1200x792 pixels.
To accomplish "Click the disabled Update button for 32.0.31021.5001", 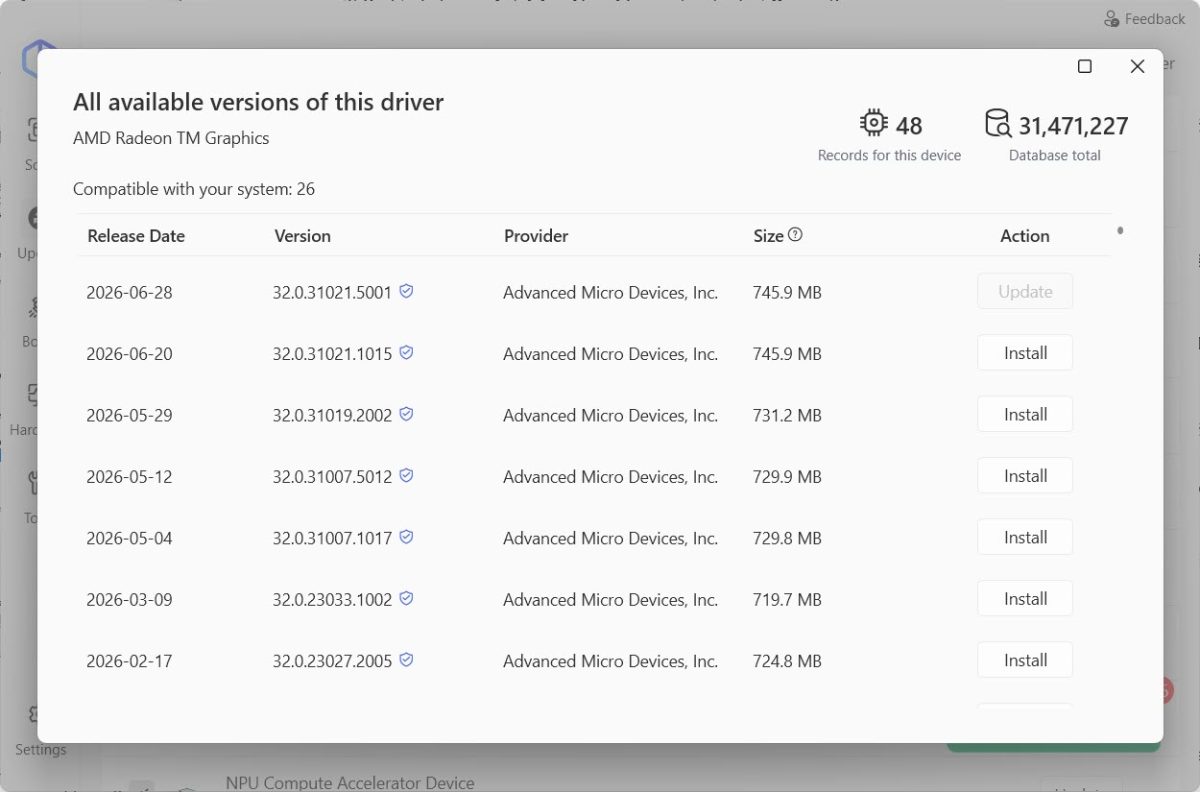I will 1025,292.
